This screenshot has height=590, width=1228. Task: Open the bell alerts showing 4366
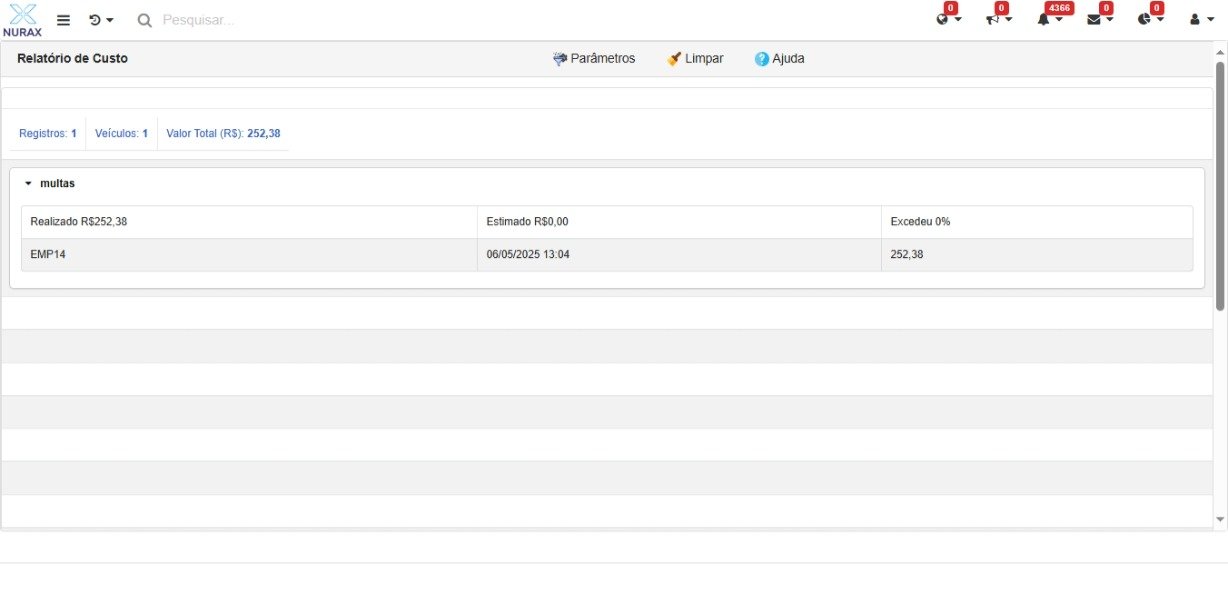pyautogui.click(x=1049, y=19)
